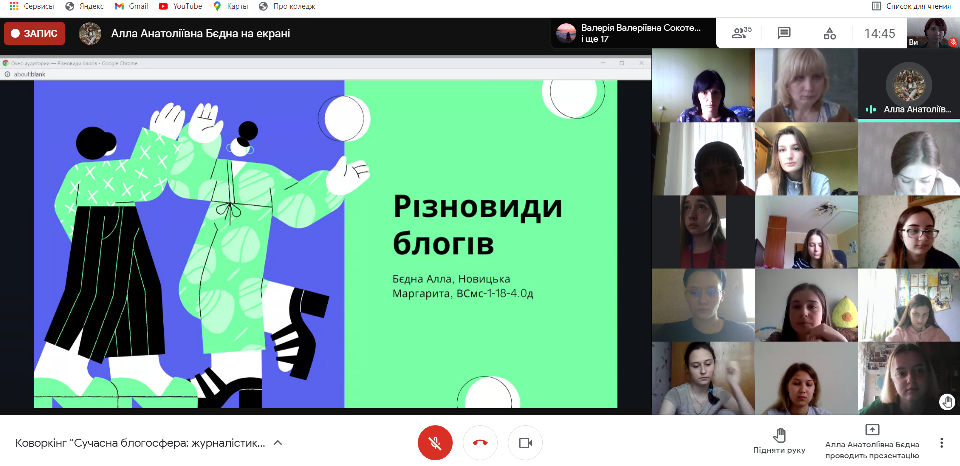Click the presenter avatar next to ЗАПИС
Viewport: 960px width, 466px height.
[90, 33]
